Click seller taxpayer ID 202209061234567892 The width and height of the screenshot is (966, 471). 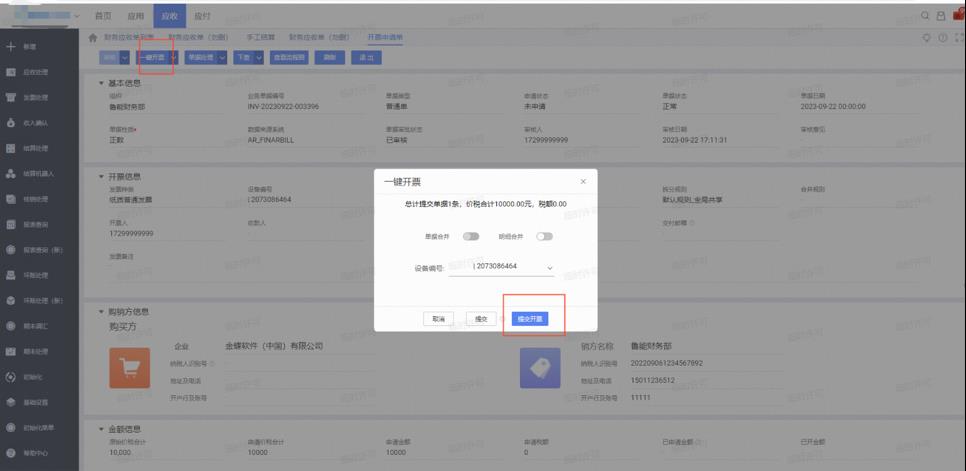(x=667, y=363)
